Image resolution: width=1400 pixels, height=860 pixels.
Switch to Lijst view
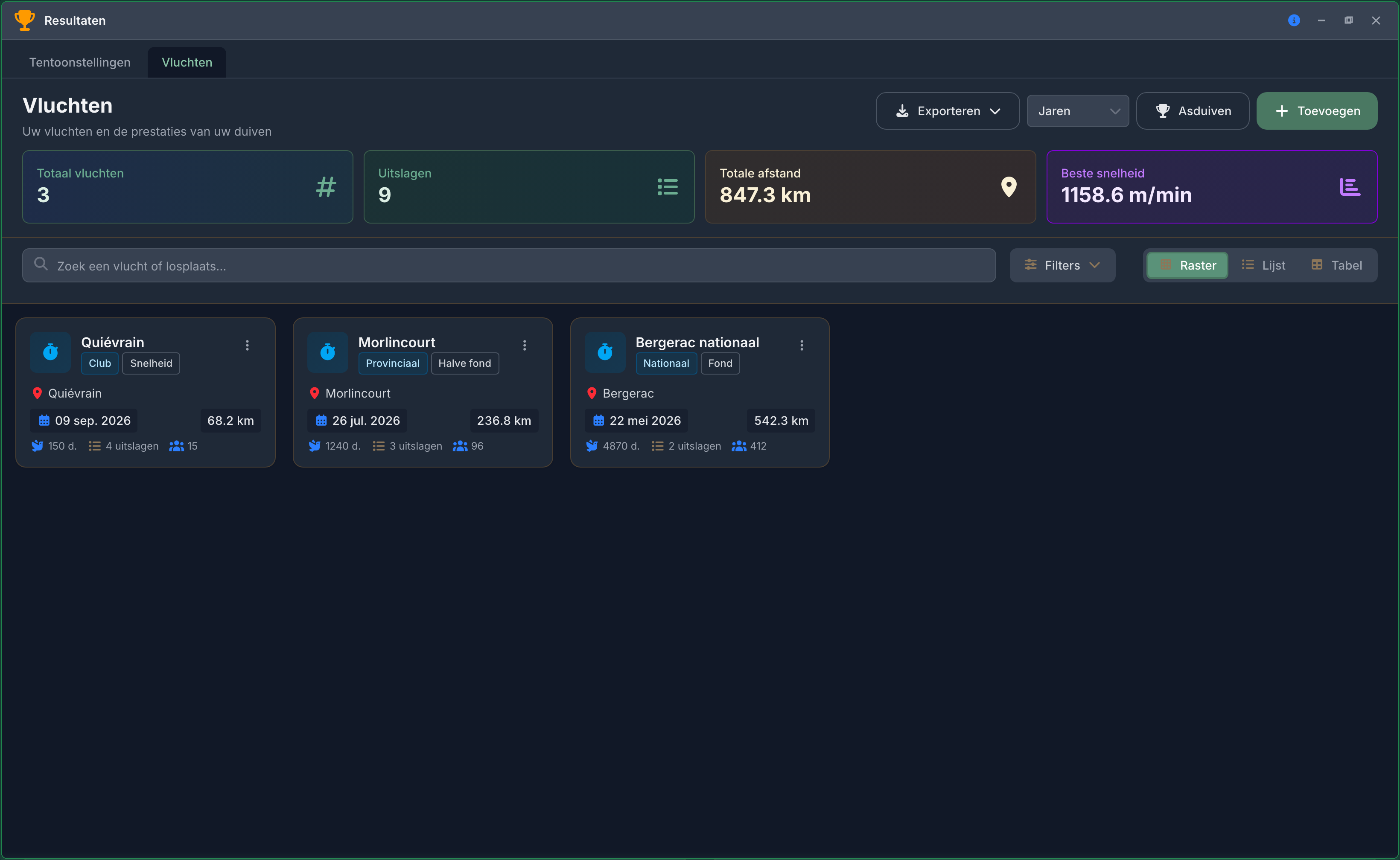pyautogui.click(x=1263, y=265)
